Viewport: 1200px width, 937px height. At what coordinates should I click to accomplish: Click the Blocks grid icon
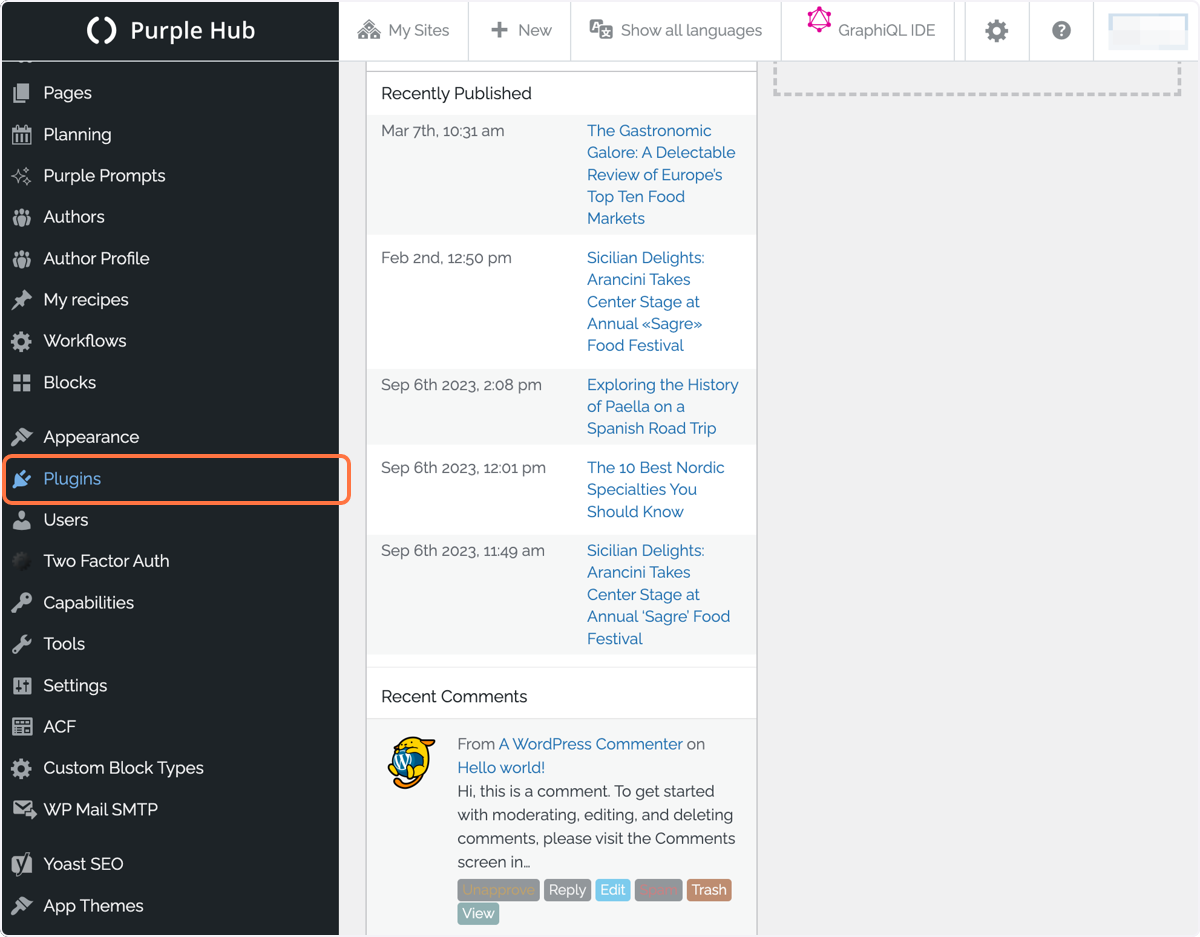pyautogui.click(x=21, y=383)
